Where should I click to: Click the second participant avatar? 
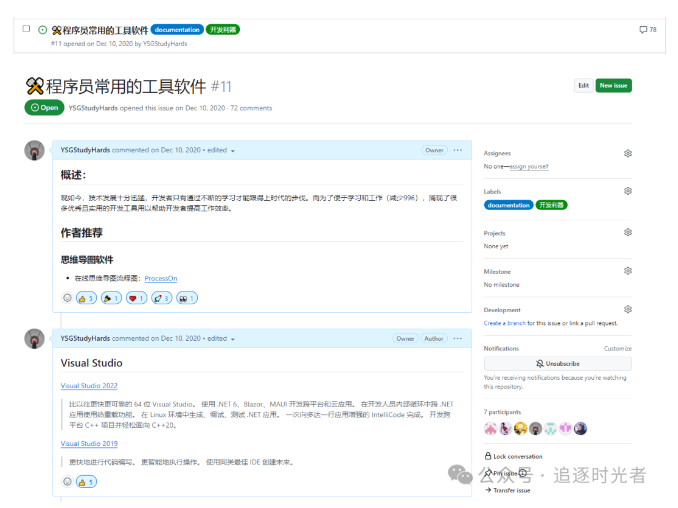505,428
